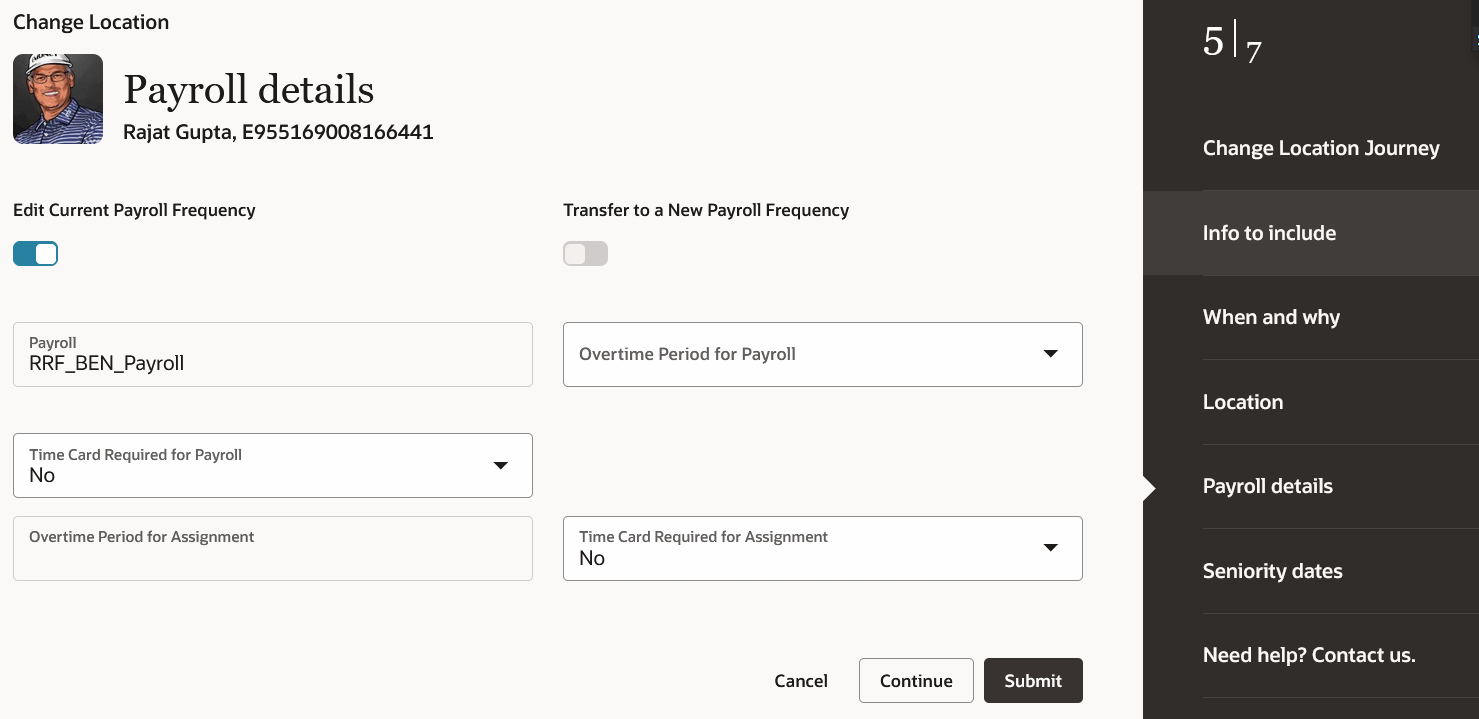The image size is (1479, 719).
Task: Open Time Card Required for Assignment dropdown
Action: [x=822, y=548]
